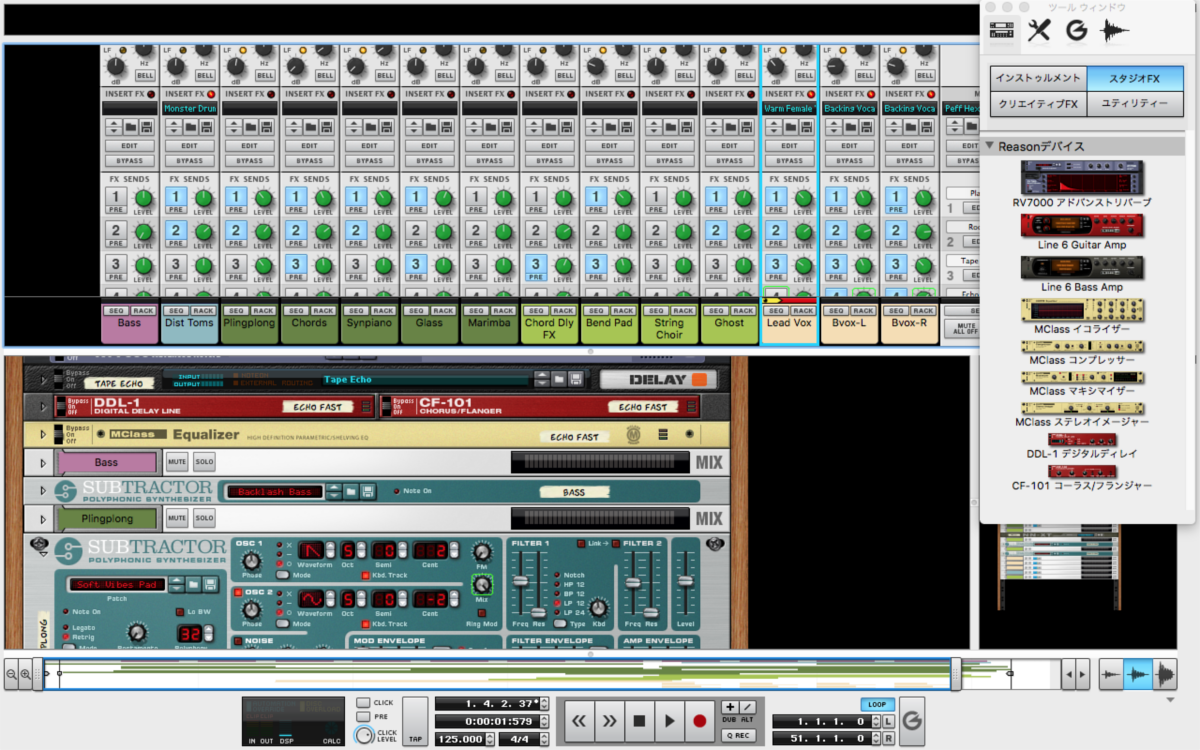Viewport: 1200px width, 750px height.
Task: Open the wrench tools tab in tool window
Action: (x=1040, y=31)
